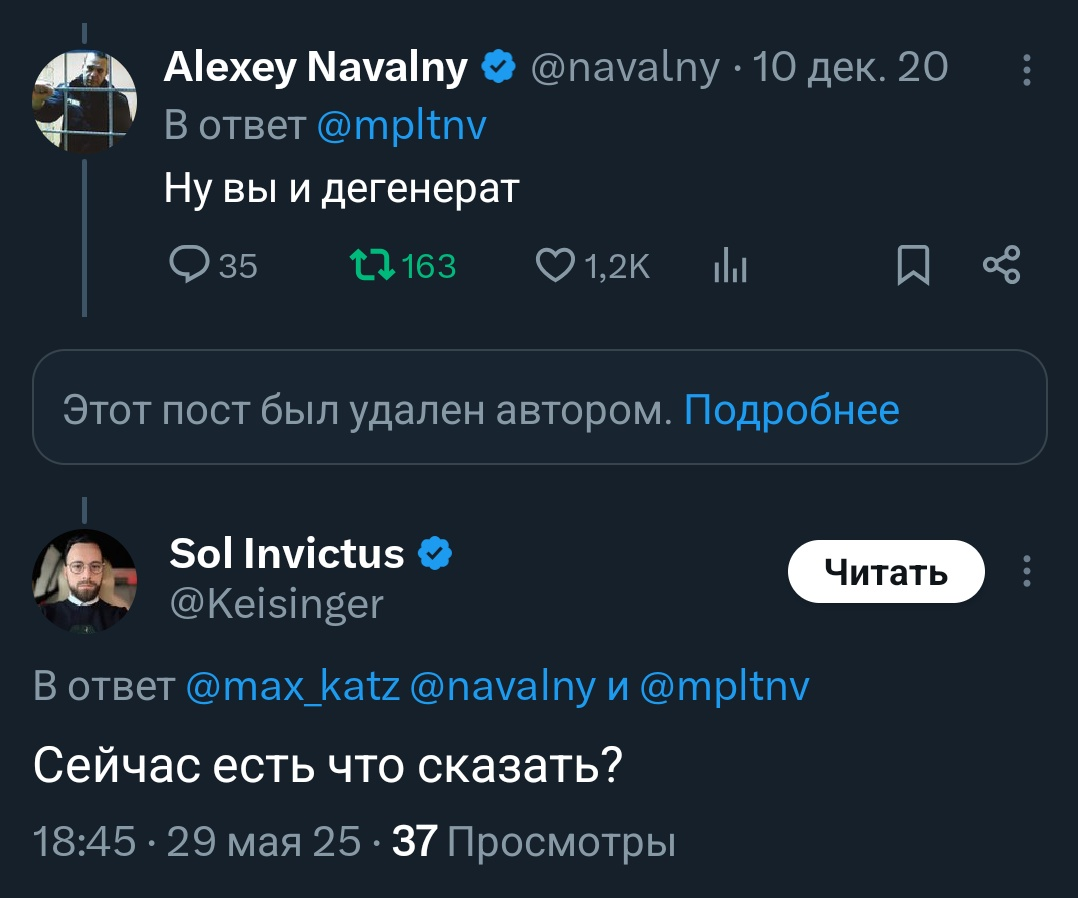1078x898 pixels.
Task: Click the green retweet icon
Action: (372, 265)
